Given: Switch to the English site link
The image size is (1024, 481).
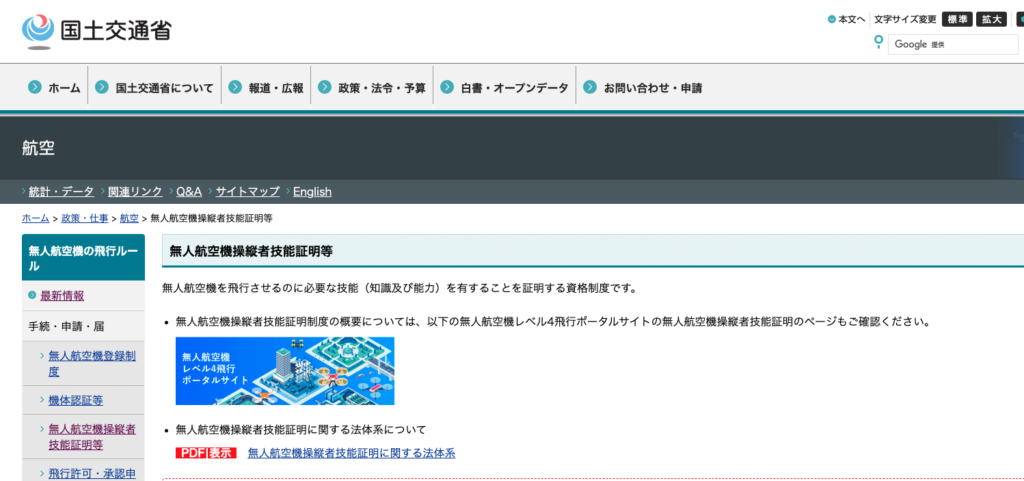Looking at the screenshot, I should (x=312, y=191).
